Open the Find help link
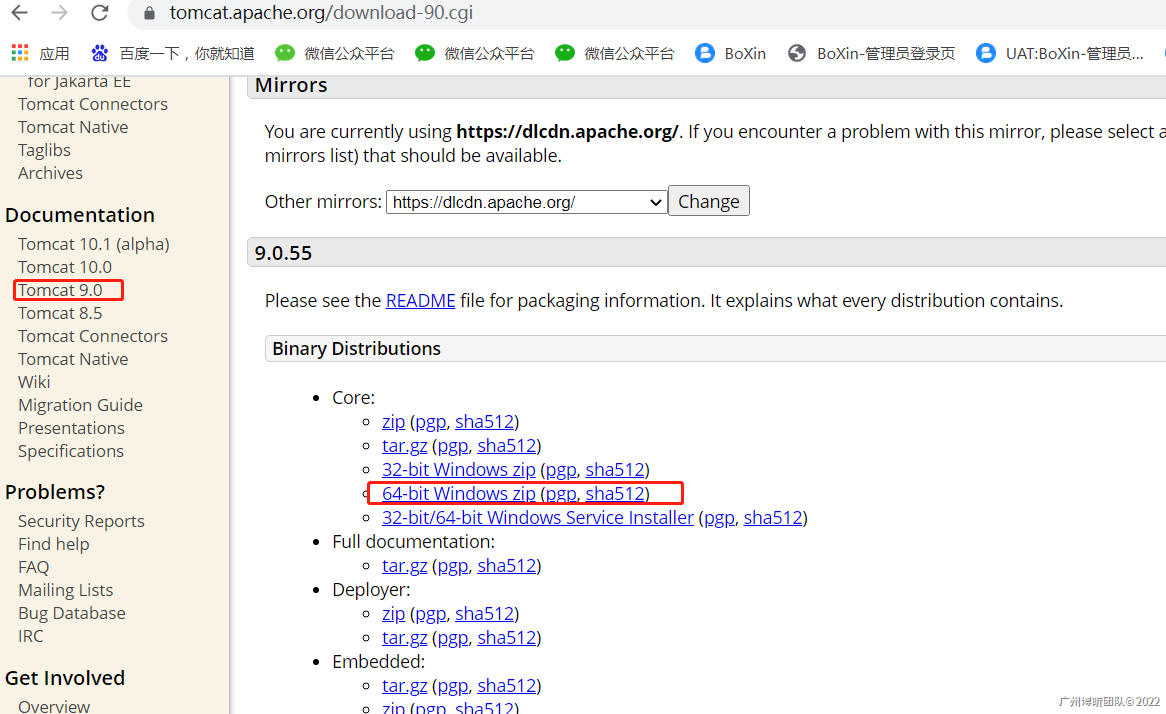 [x=54, y=544]
